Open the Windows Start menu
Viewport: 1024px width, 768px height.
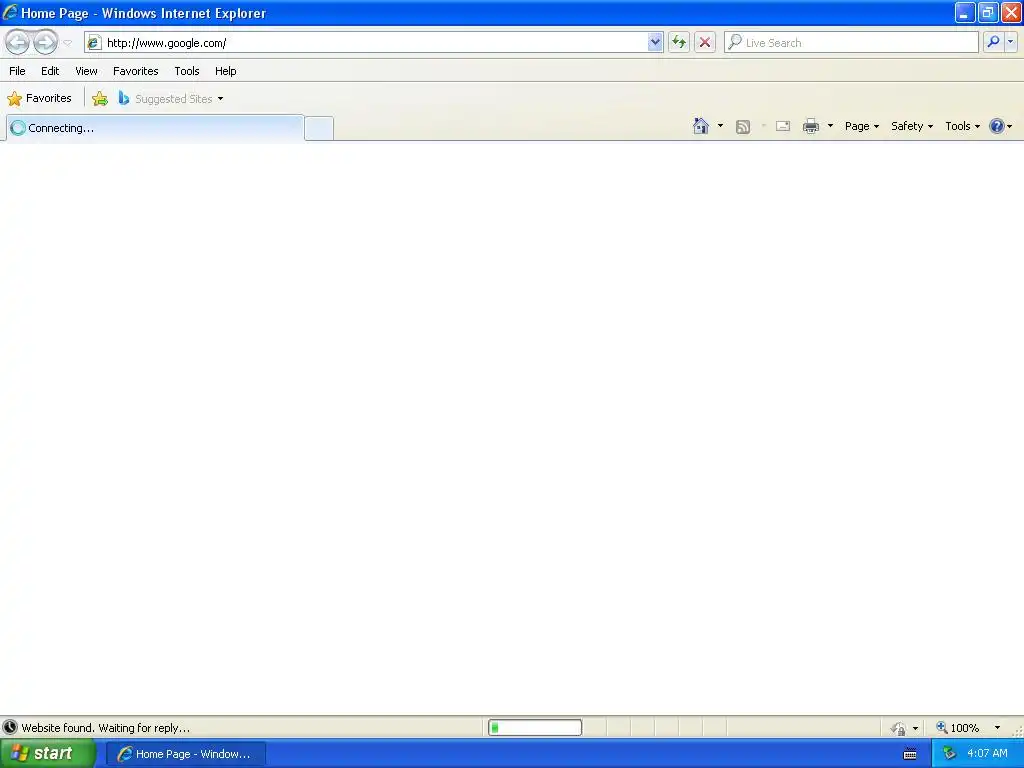48,754
